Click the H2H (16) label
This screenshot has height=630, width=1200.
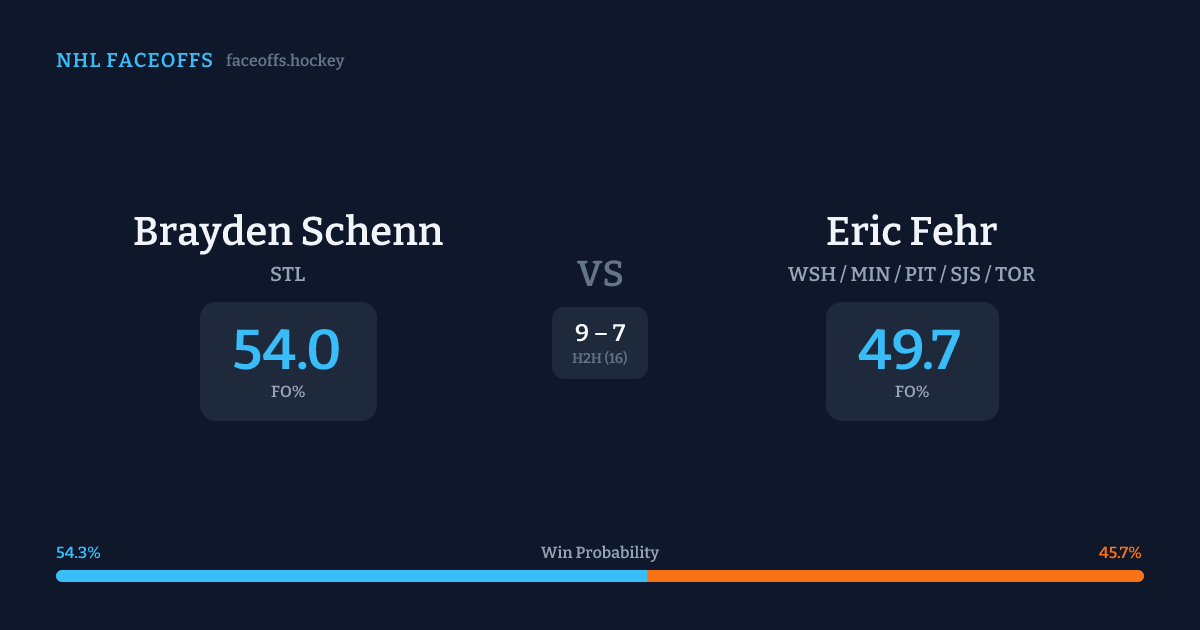pyautogui.click(x=600, y=358)
